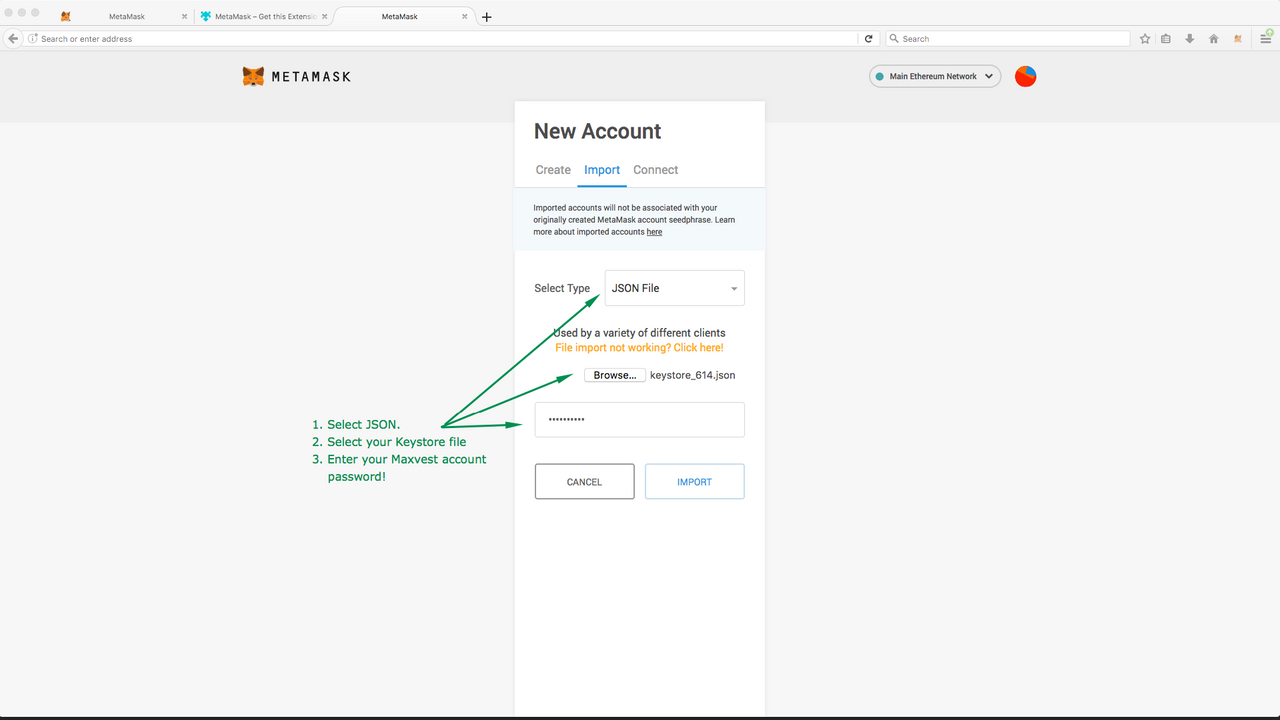
Task: Follow the 'here' link about imported accounts
Action: pos(654,232)
